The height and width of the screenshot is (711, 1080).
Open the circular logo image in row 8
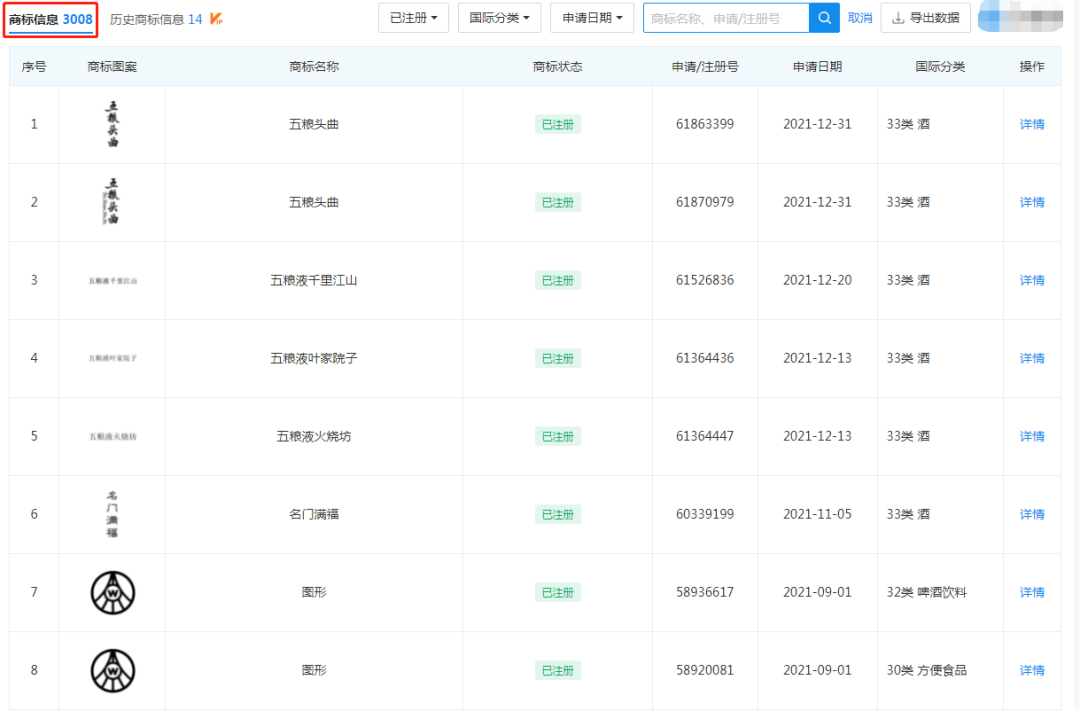click(x=113, y=670)
